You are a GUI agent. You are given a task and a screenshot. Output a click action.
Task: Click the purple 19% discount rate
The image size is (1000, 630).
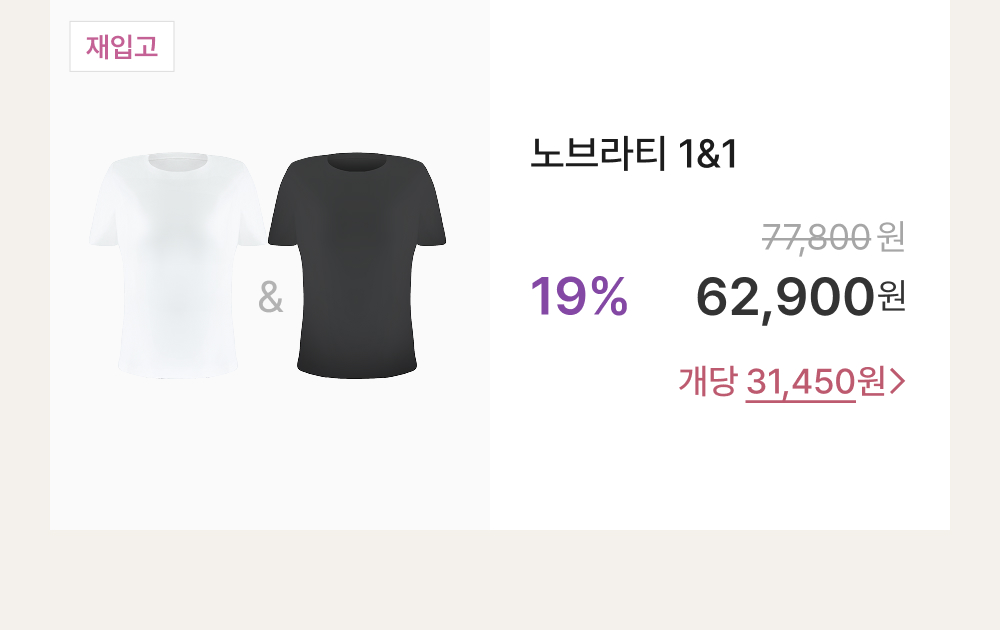579,296
